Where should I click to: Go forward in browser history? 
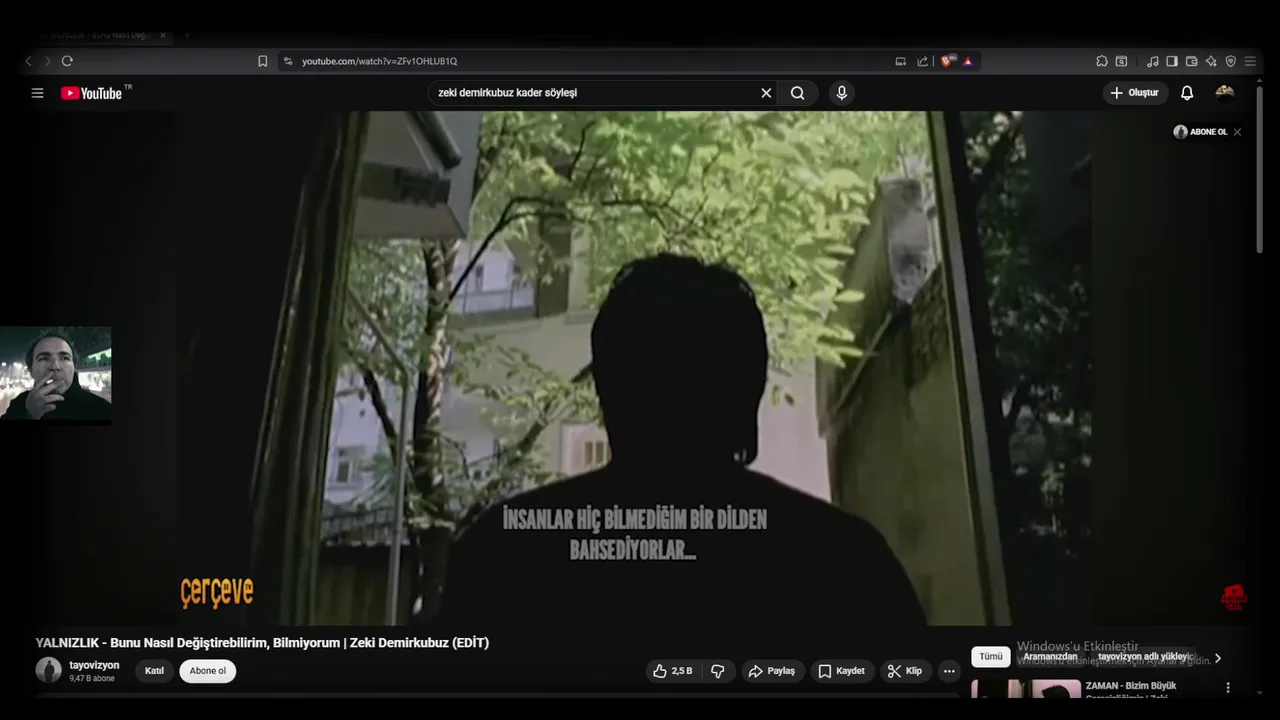point(47,61)
